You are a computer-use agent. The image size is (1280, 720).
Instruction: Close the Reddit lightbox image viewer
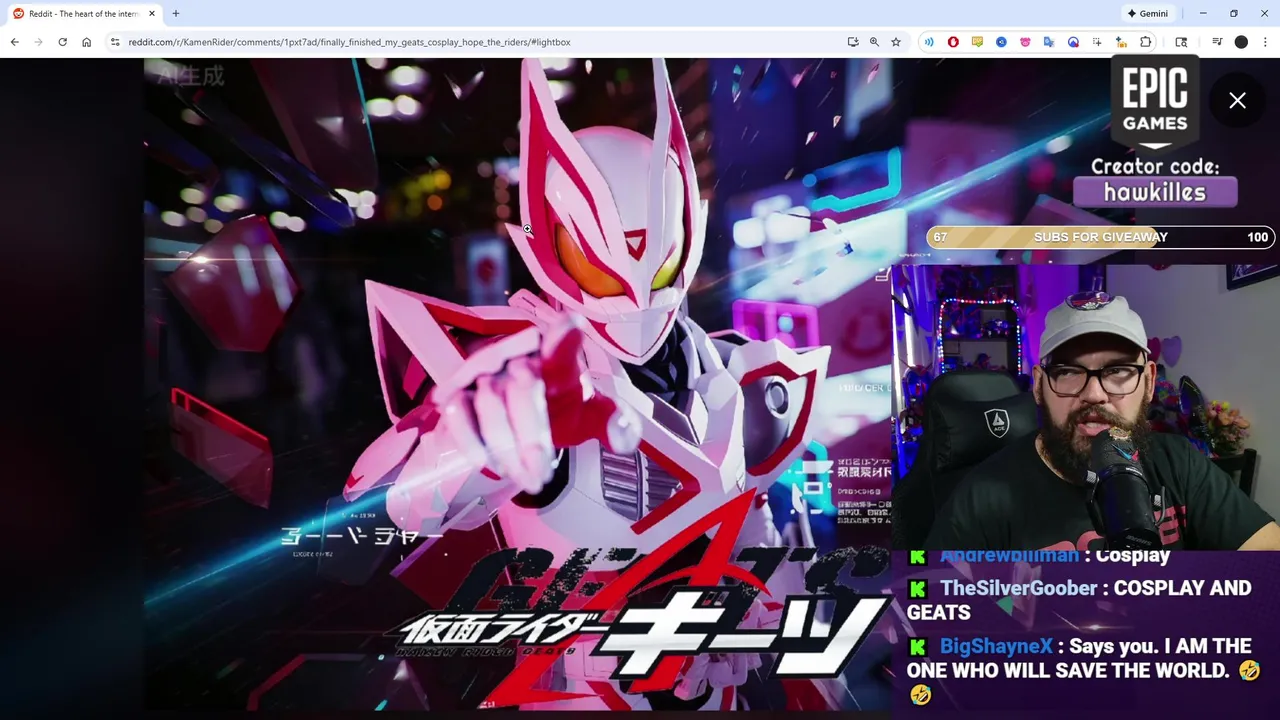point(1237,100)
